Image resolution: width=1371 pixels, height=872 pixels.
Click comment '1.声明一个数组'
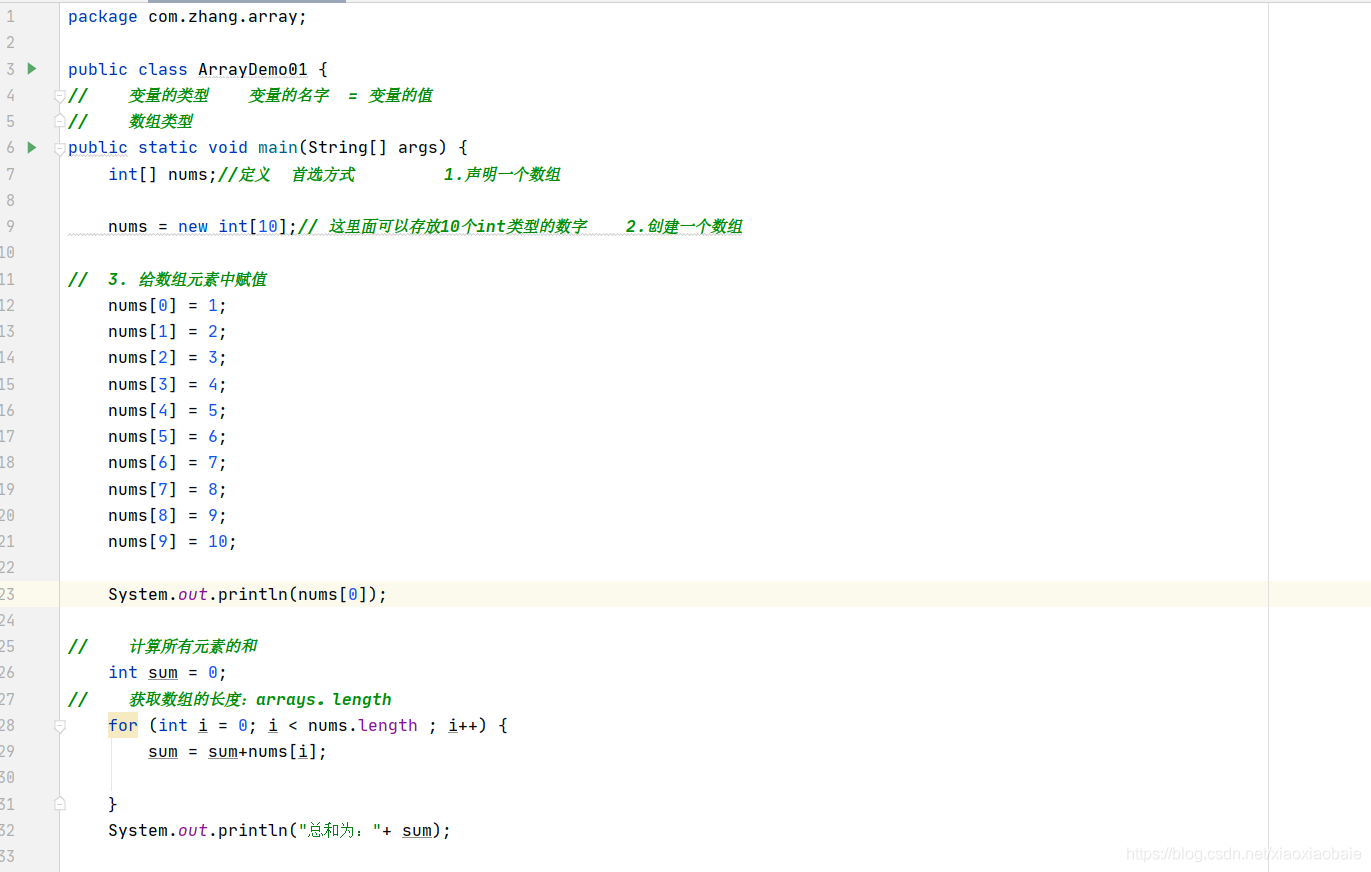502,174
